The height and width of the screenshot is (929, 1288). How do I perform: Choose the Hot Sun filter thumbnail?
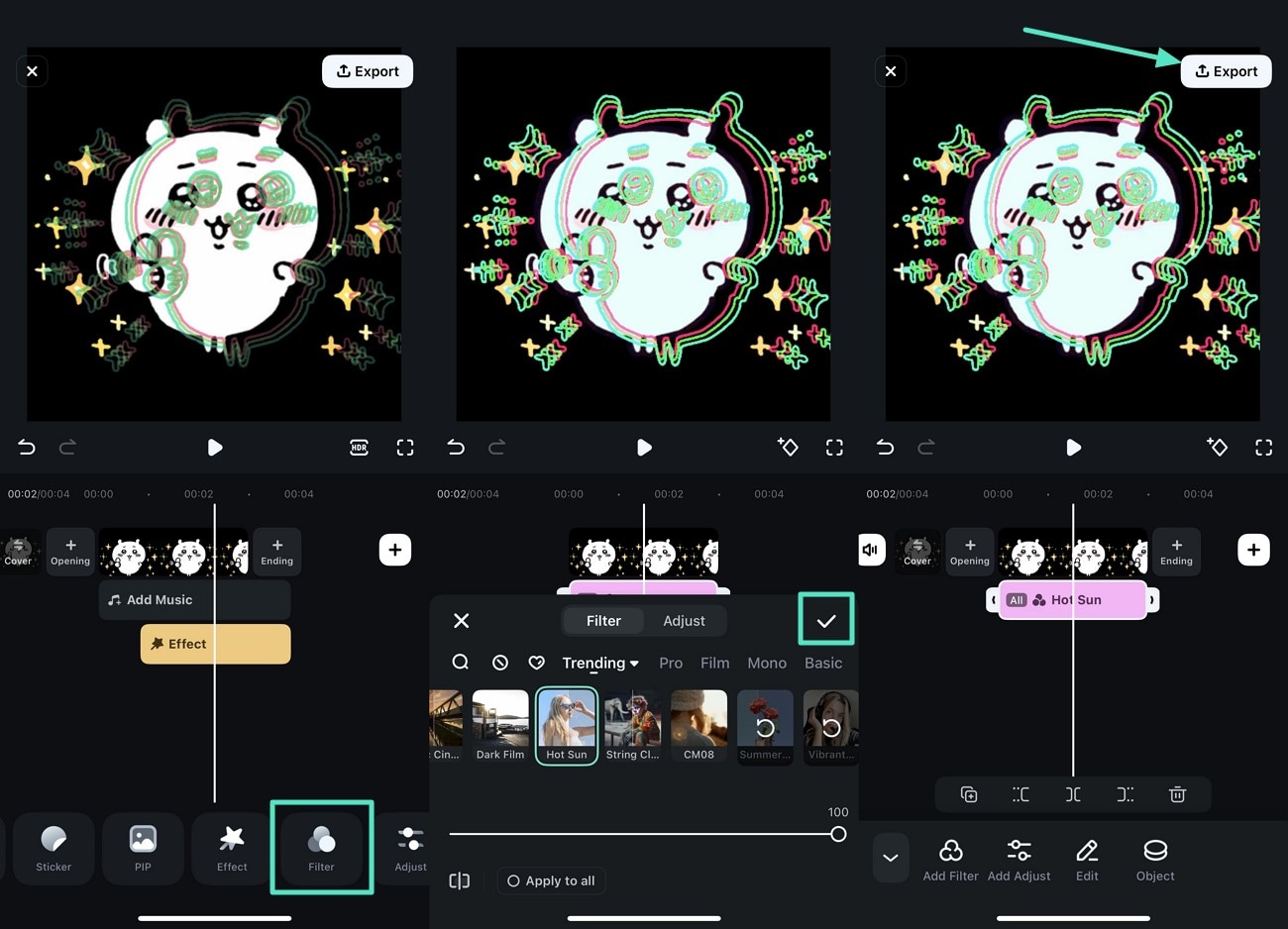pyautogui.click(x=567, y=726)
